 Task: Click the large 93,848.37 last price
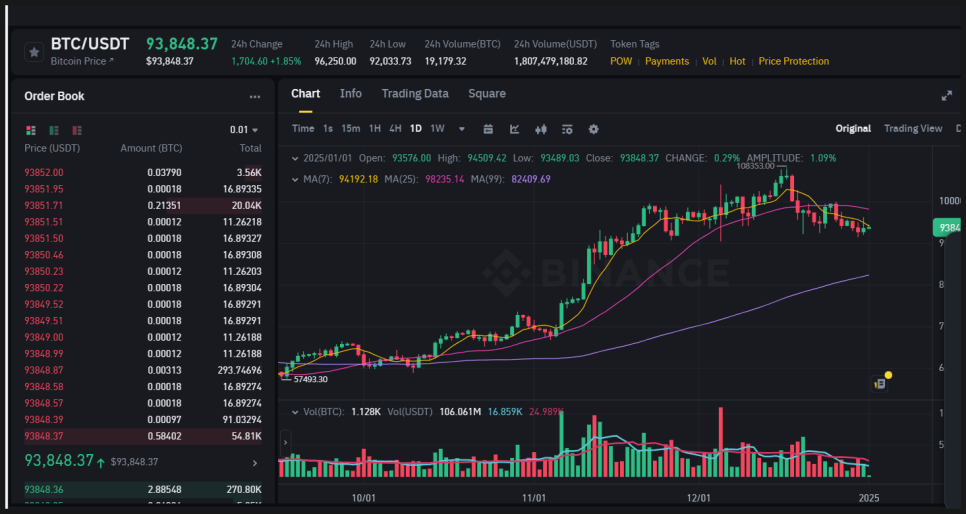pyautogui.click(x=59, y=460)
